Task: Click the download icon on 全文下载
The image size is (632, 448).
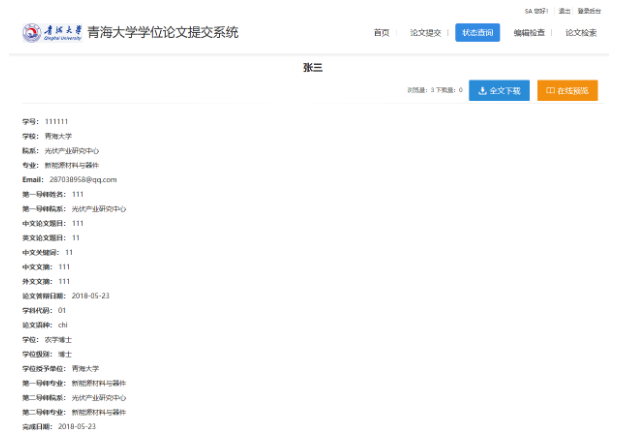Action: tap(483, 90)
